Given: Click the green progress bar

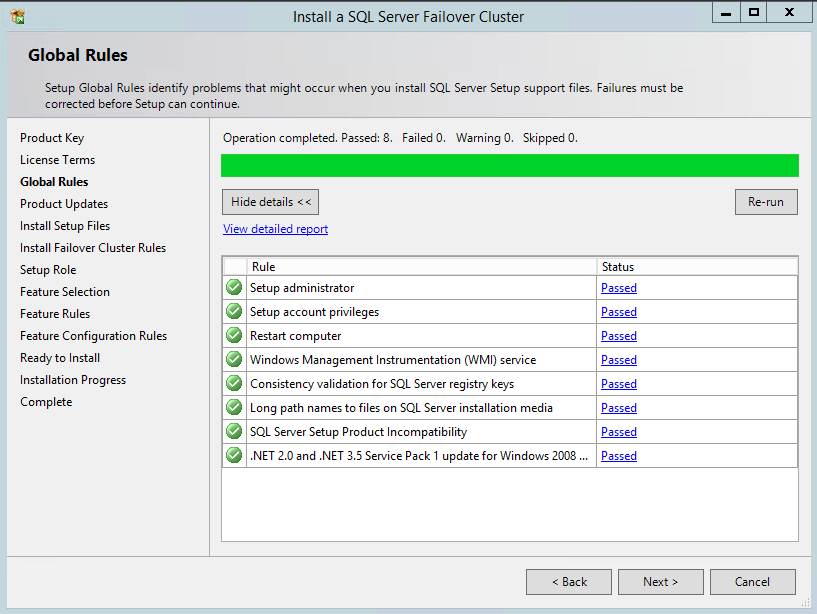Looking at the screenshot, I should coord(509,165).
